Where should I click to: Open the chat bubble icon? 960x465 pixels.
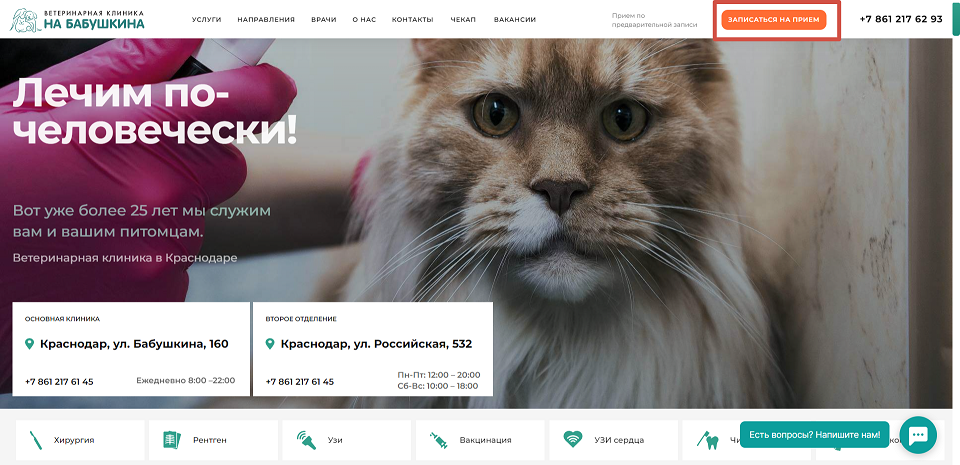[x=918, y=435]
